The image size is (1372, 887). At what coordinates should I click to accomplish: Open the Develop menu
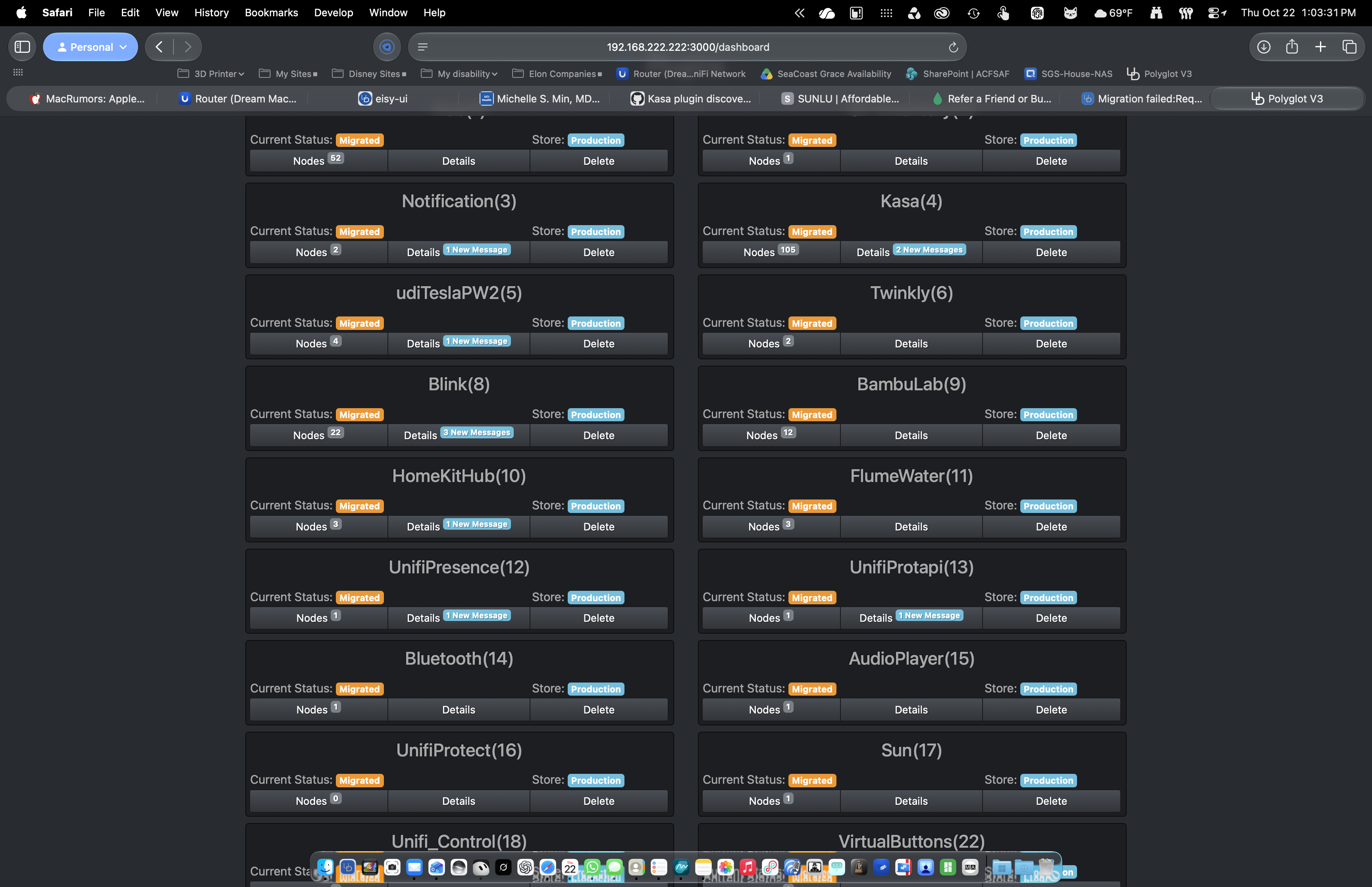click(333, 13)
